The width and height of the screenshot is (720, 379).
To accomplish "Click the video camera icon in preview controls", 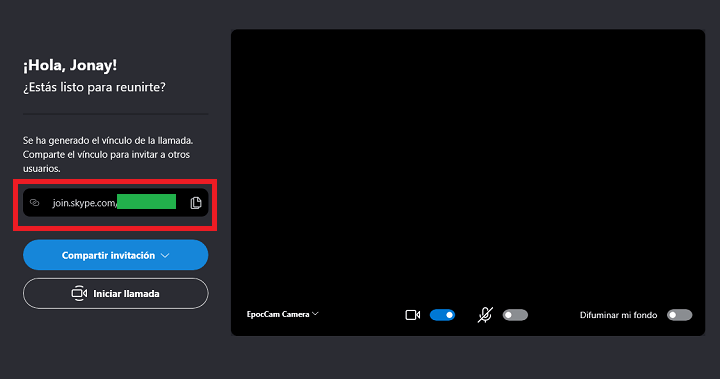I will 412,315.
